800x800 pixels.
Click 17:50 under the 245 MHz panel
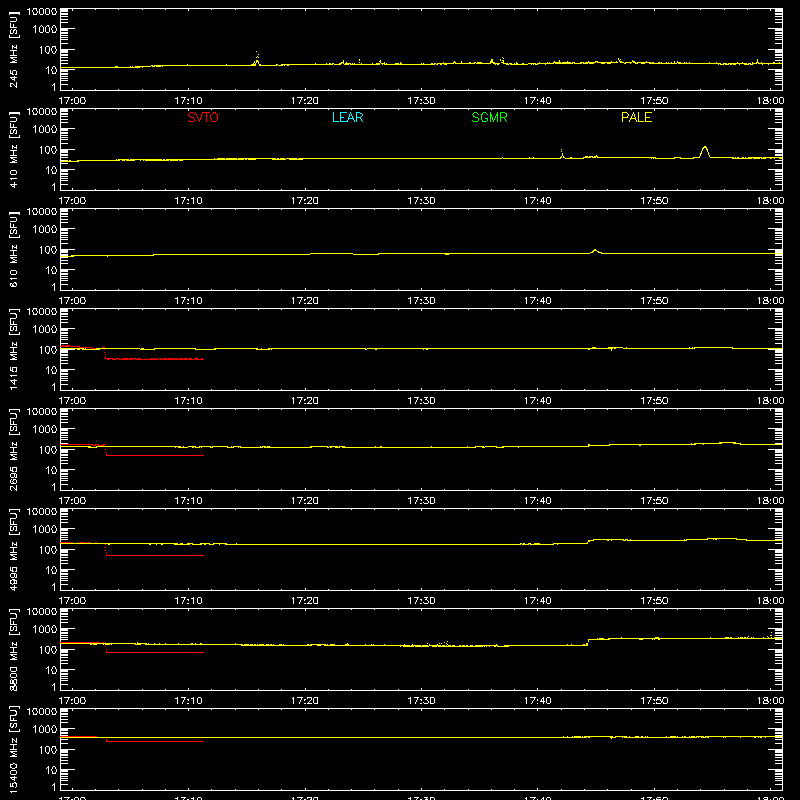(654, 101)
